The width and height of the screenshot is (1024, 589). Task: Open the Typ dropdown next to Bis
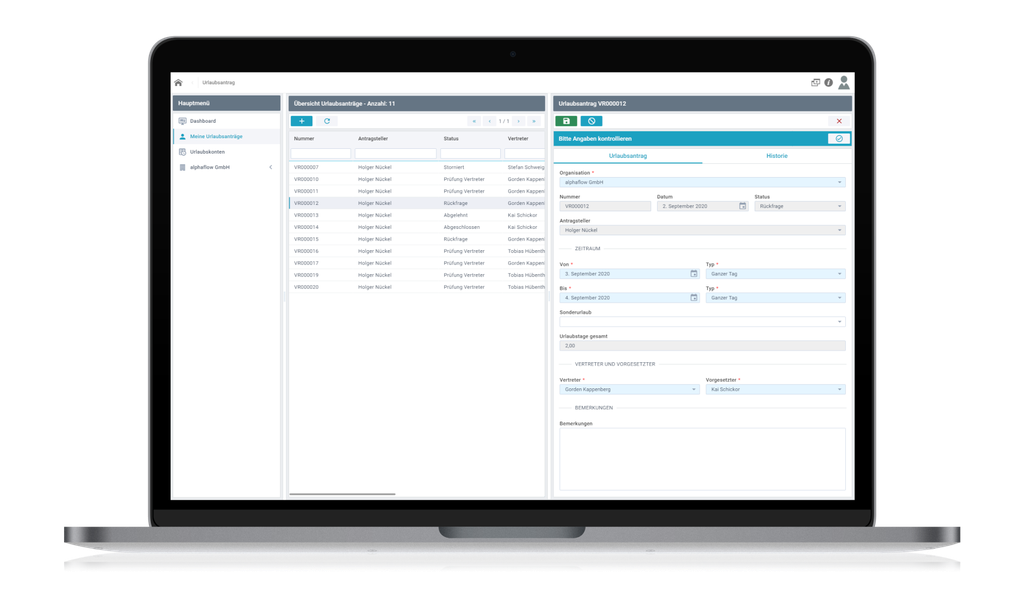pyautogui.click(x=775, y=298)
